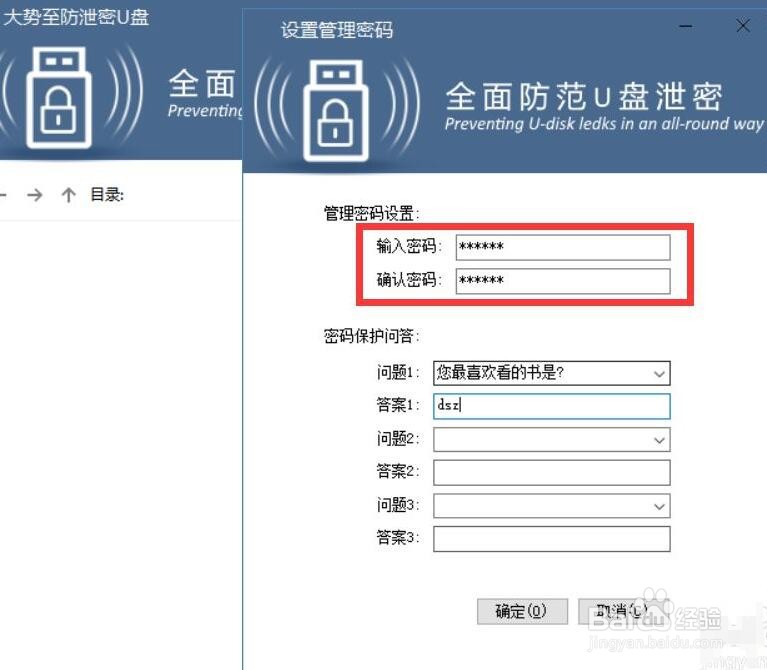This screenshot has height=670, width=767.
Task: Click the 密码保护问答 label
Action: click(x=371, y=336)
